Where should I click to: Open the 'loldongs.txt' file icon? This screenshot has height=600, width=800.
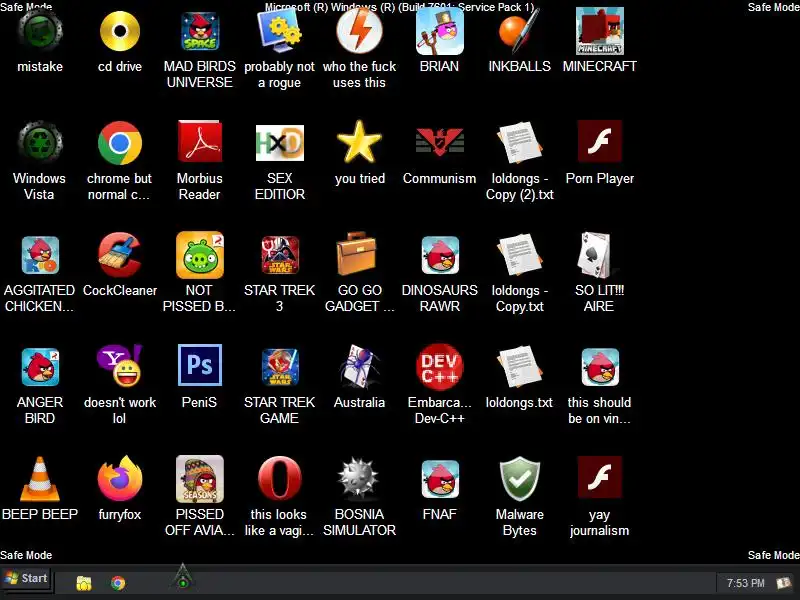(x=519, y=367)
